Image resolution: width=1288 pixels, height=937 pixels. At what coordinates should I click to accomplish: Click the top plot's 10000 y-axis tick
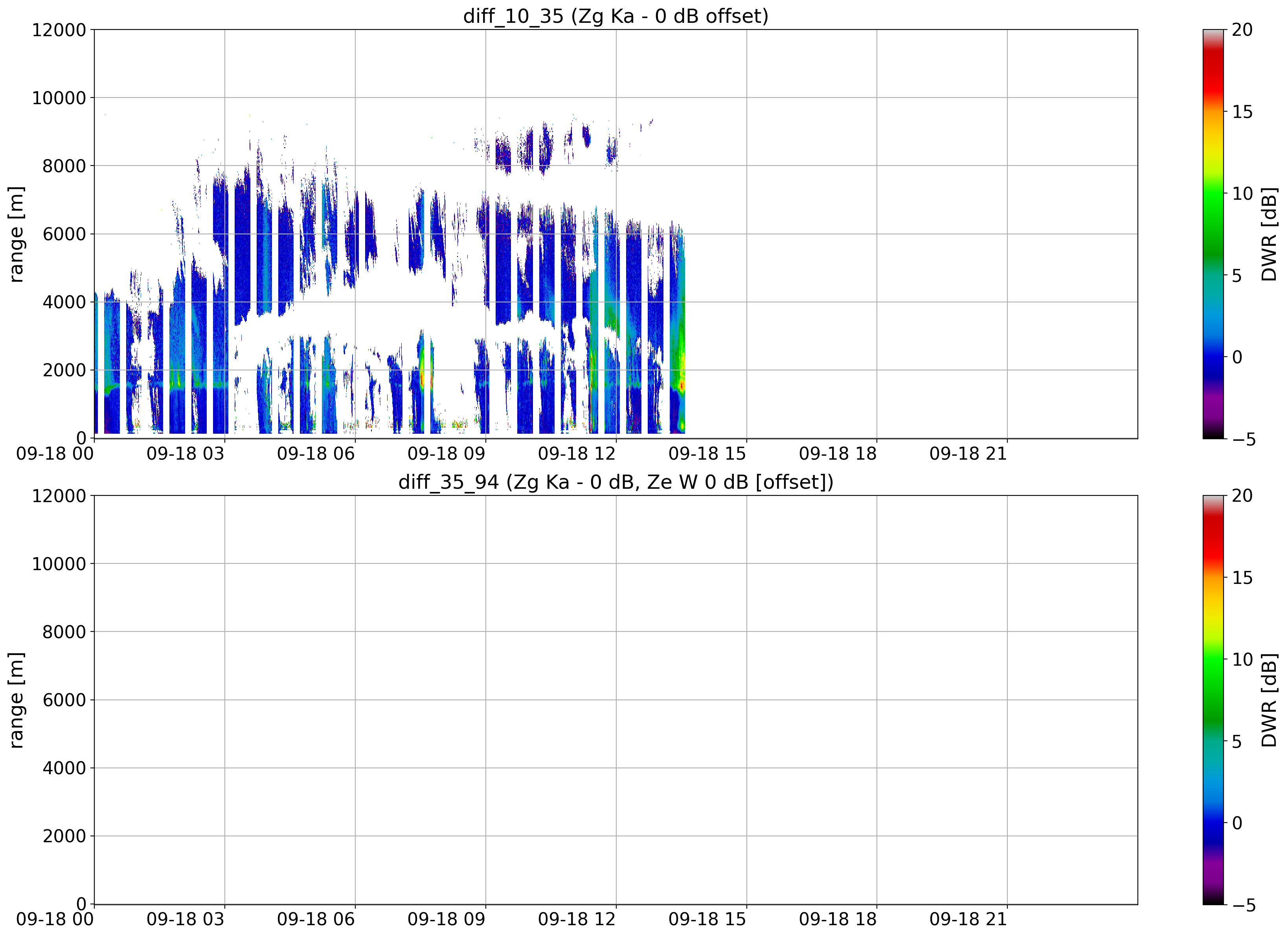pos(59,98)
